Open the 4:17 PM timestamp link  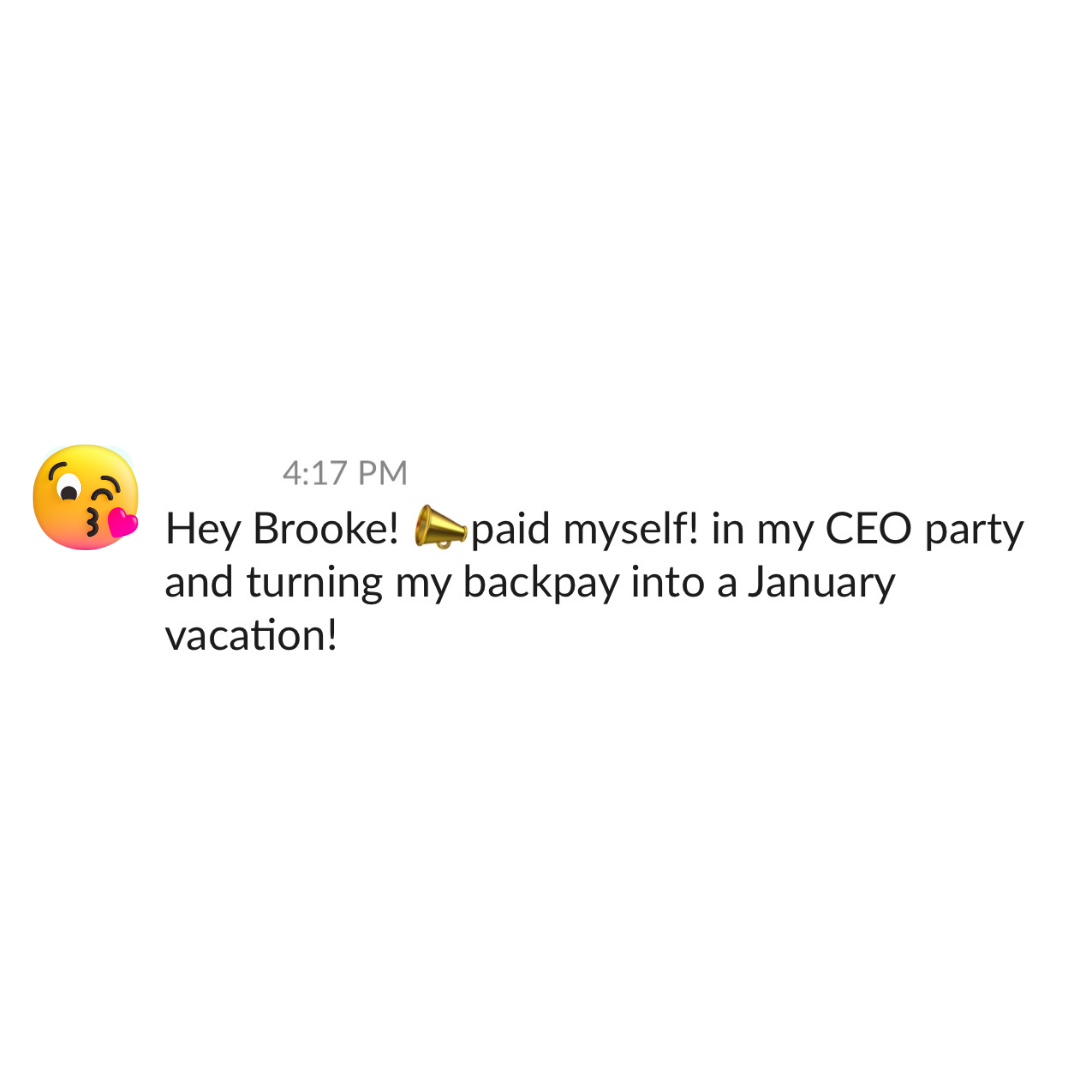344,473
